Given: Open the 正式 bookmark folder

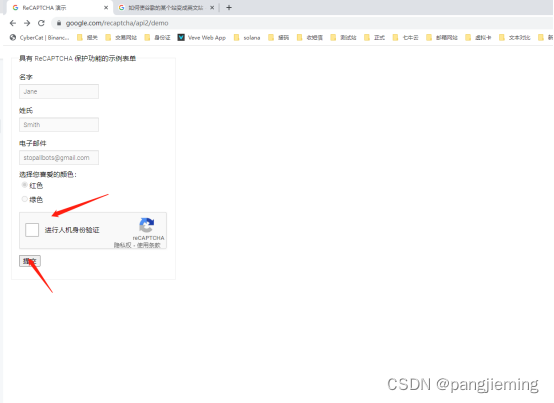Looking at the screenshot, I should click(375, 37).
